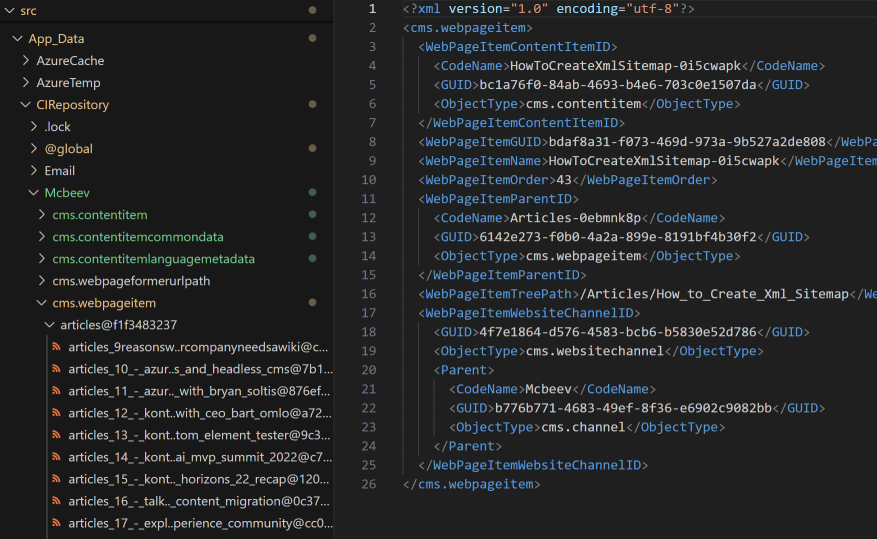The height and width of the screenshot is (539, 877).
Task: Click XML icon of articles_13_-_kont file
Action: coord(56,435)
